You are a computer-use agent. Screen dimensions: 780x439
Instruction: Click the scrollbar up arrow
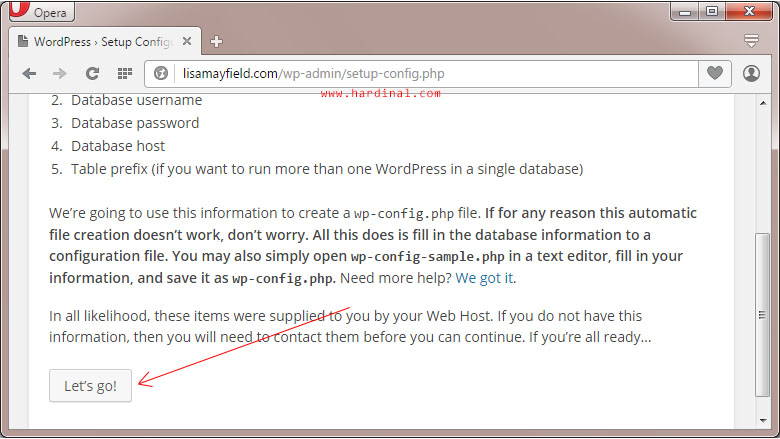click(763, 103)
